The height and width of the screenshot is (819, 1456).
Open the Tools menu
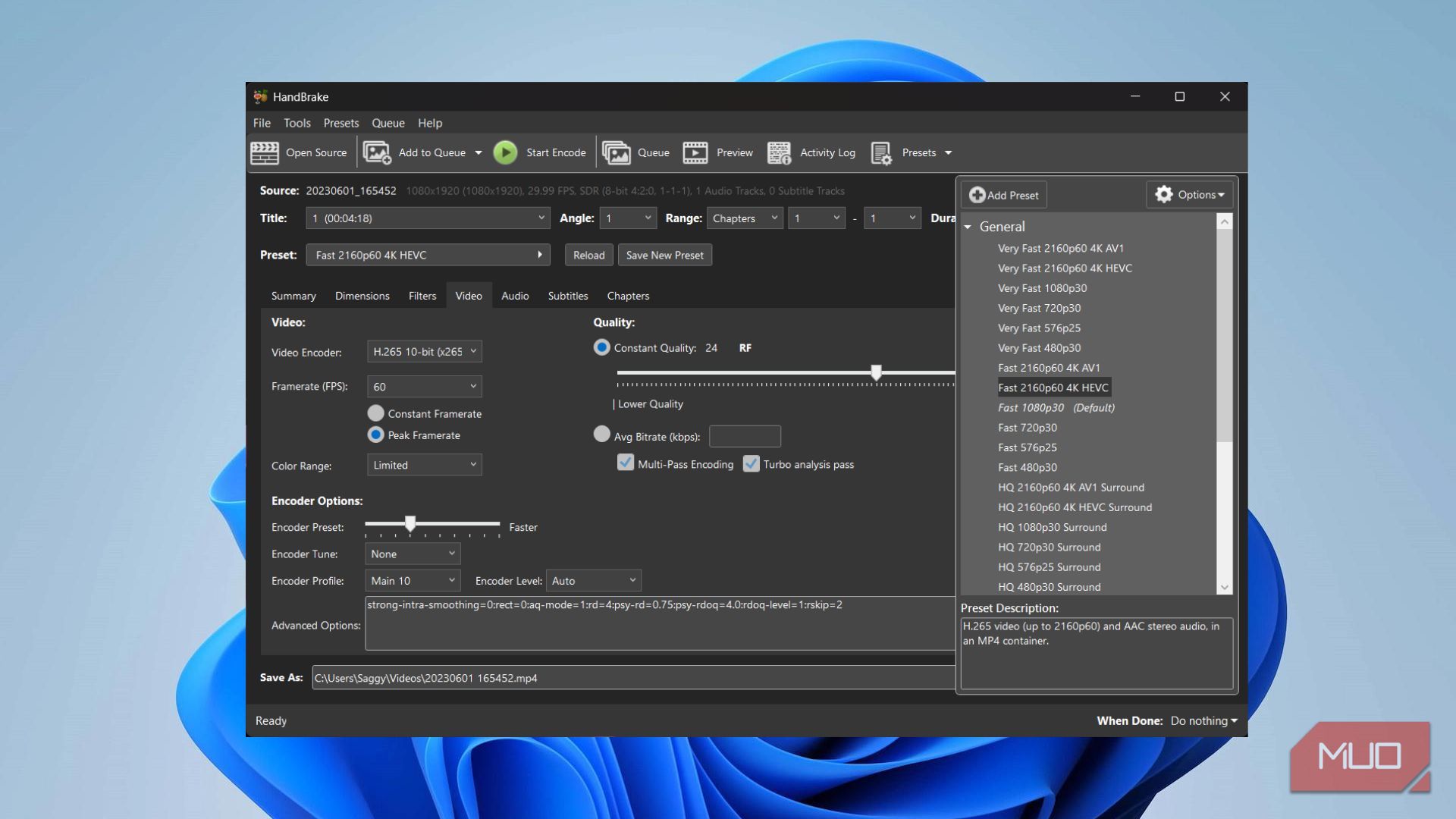point(297,123)
